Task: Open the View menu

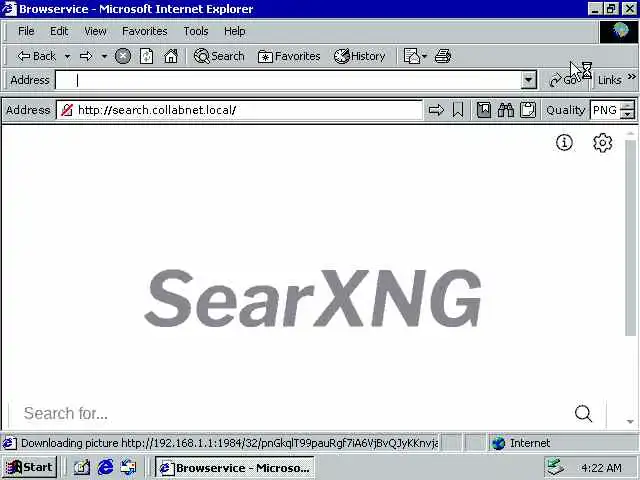Action: [x=96, y=31]
